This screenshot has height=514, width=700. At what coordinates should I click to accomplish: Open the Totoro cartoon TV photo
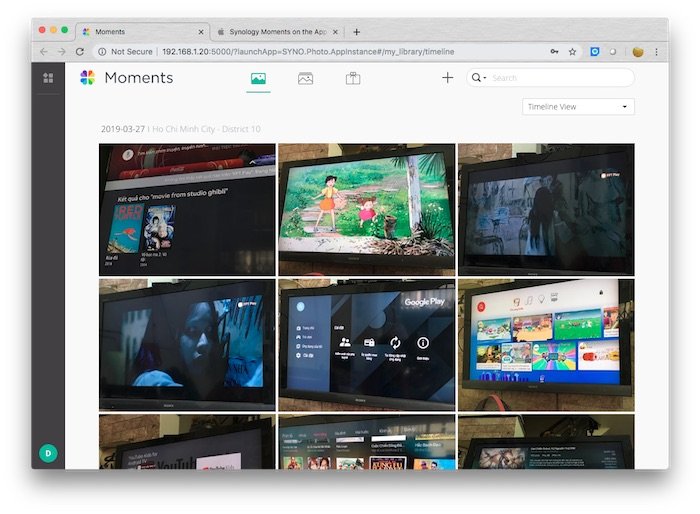(367, 209)
